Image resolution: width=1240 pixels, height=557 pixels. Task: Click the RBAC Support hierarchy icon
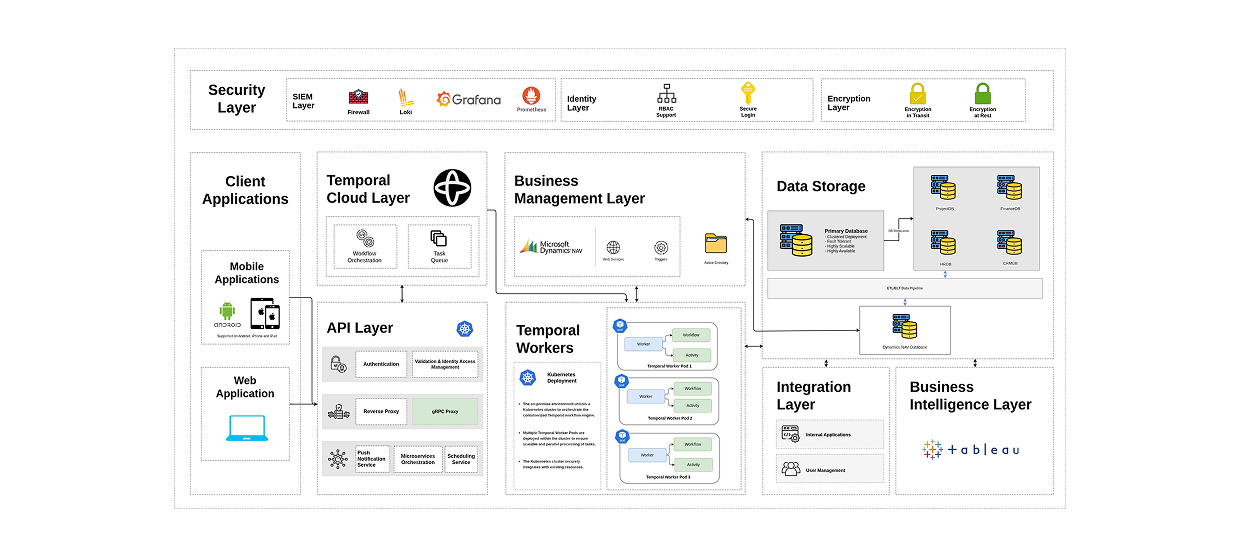click(666, 94)
